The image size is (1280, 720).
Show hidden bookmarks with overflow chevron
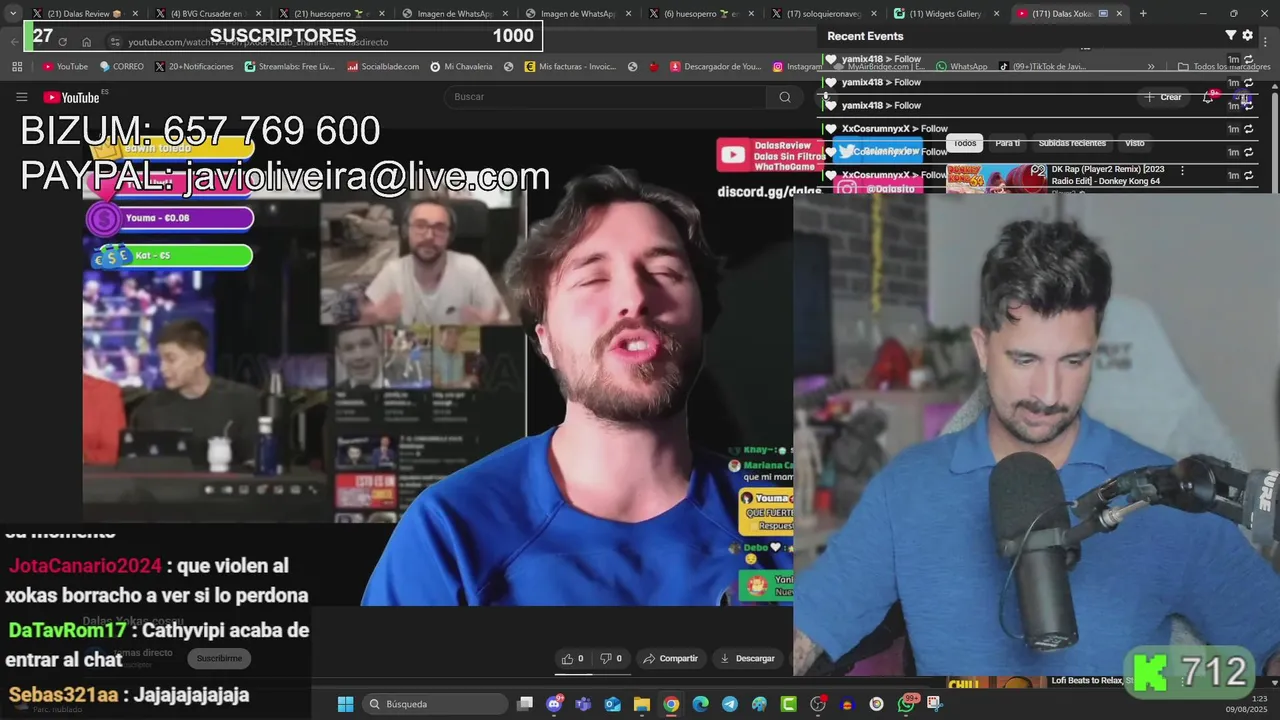1151,66
